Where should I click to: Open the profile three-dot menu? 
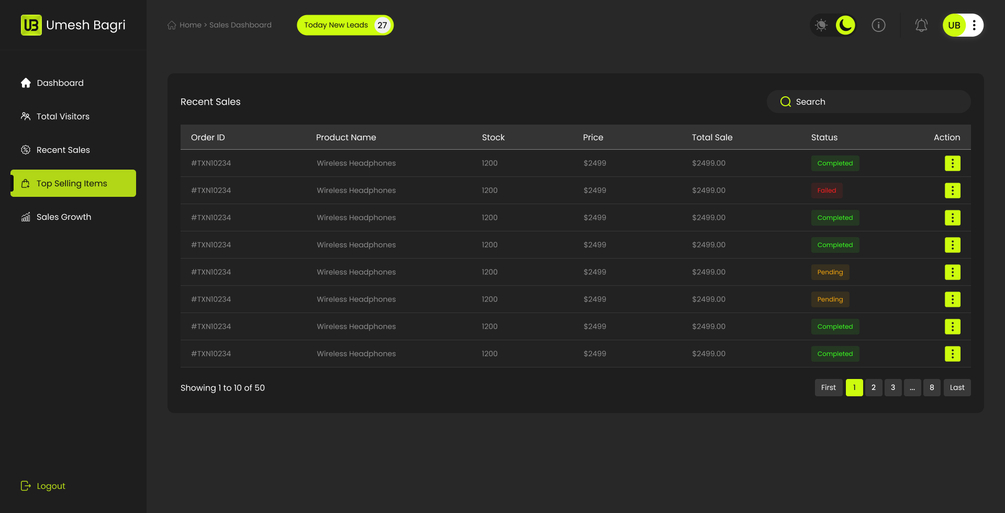(x=974, y=25)
